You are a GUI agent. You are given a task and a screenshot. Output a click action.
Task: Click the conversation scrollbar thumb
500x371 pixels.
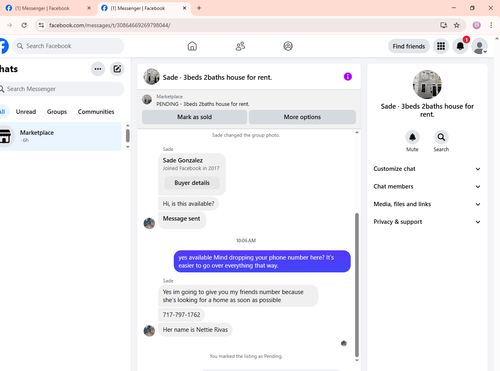coord(357,285)
